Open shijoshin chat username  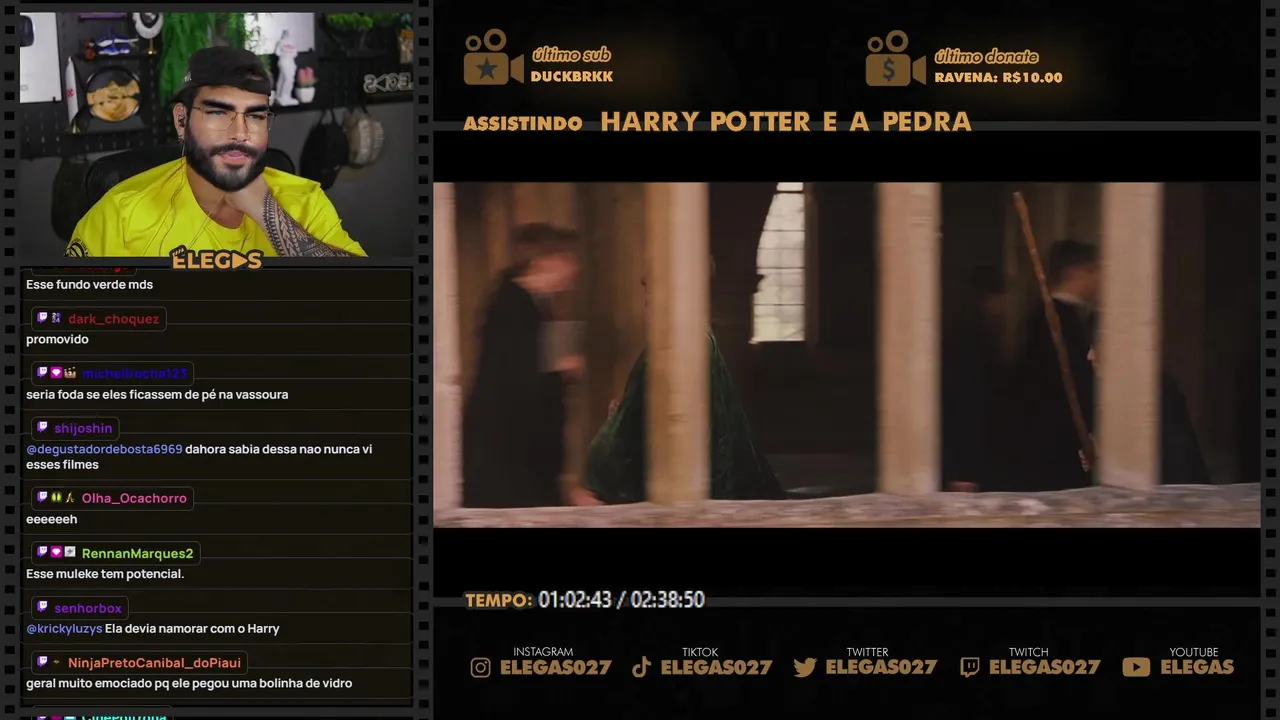[x=83, y=428]
